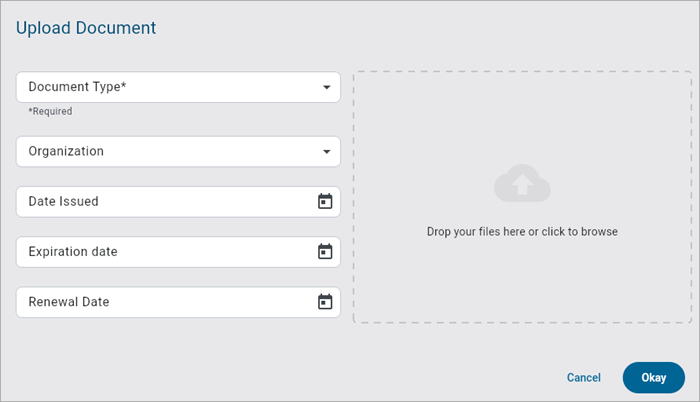Click the cloud upload icon
Screen dimensions: 700x402
click(x=522, y=184)
